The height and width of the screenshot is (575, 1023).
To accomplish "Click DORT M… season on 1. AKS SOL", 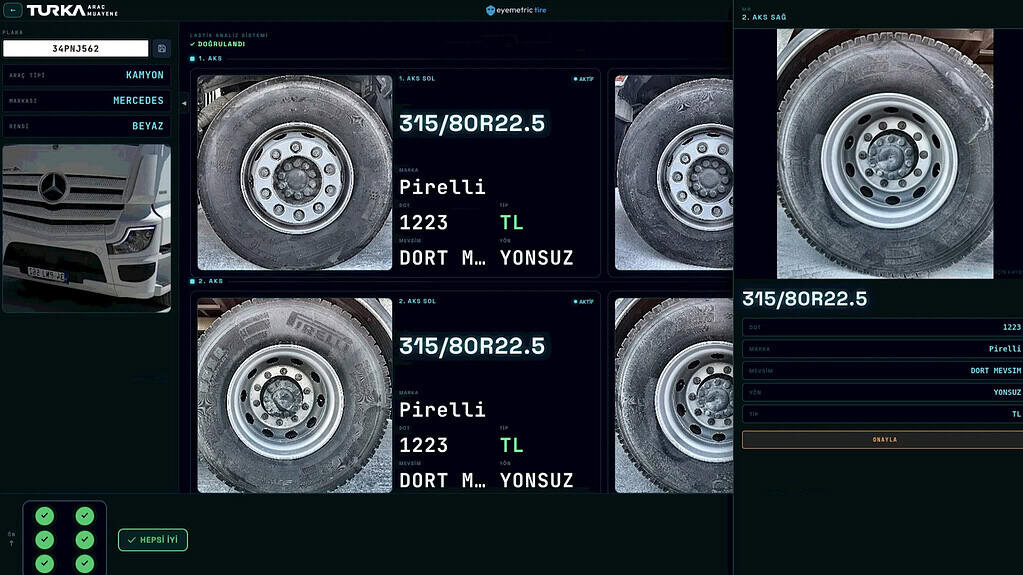I will point(442,258).
